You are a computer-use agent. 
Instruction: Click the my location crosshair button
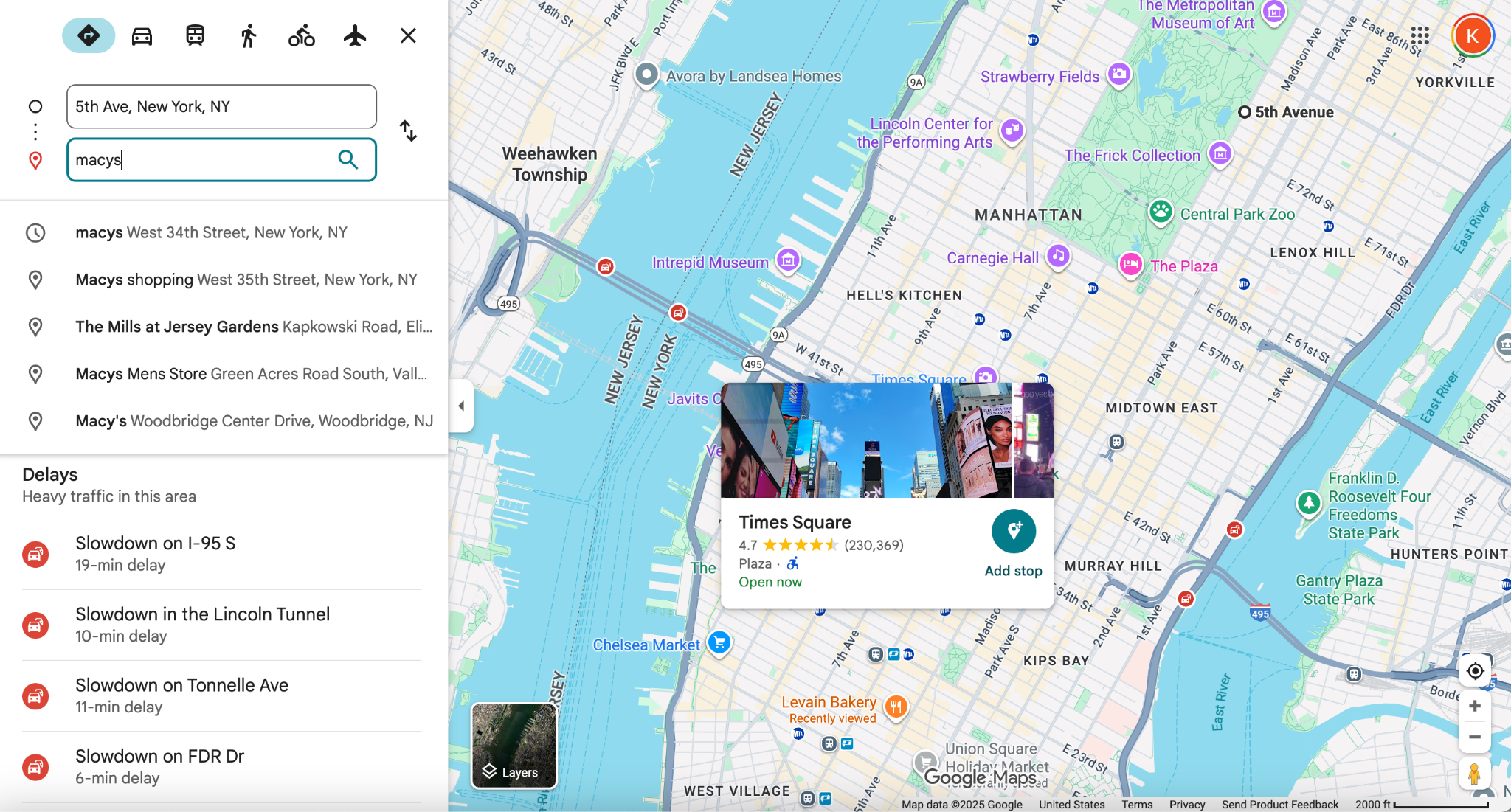click(1475, 671)
